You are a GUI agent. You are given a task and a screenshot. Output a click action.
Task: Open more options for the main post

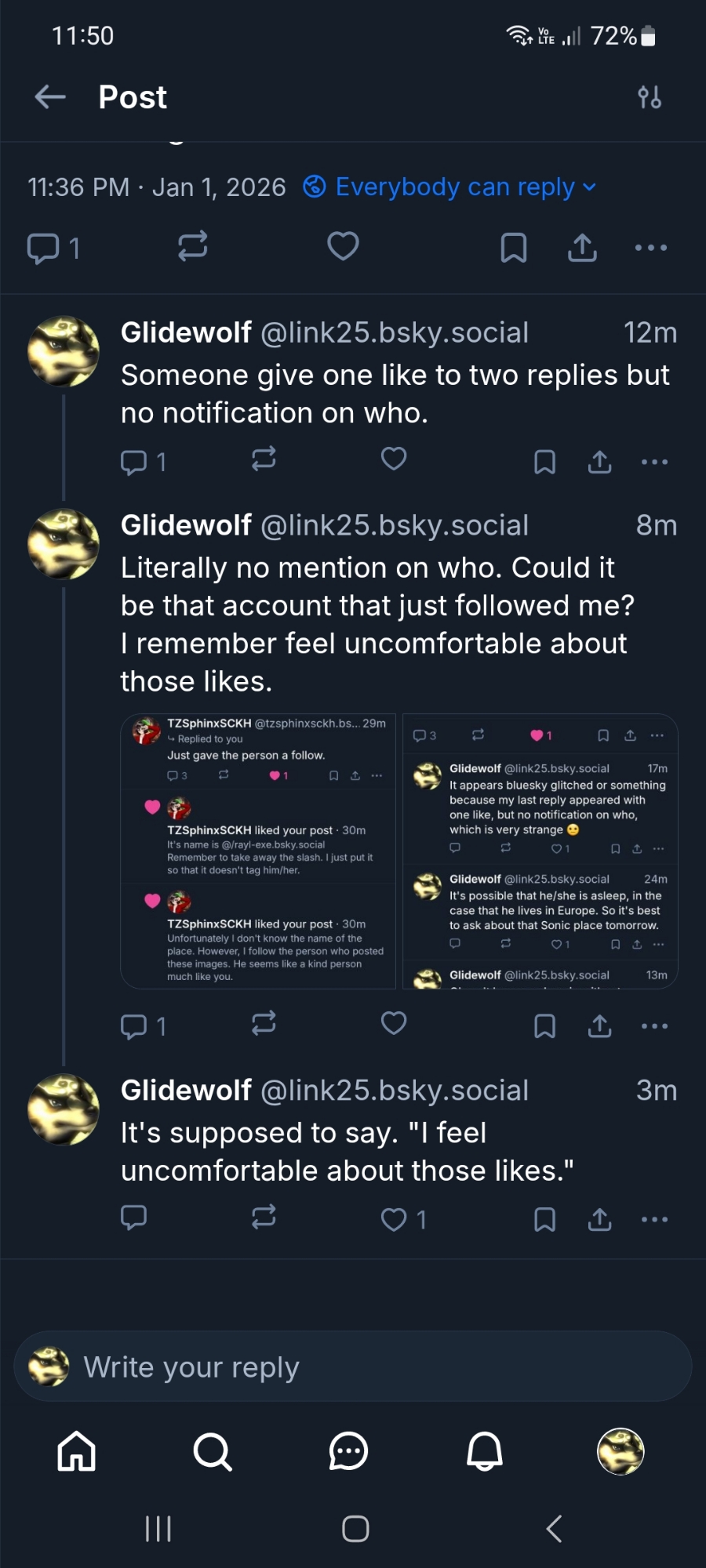click(651, 248)
